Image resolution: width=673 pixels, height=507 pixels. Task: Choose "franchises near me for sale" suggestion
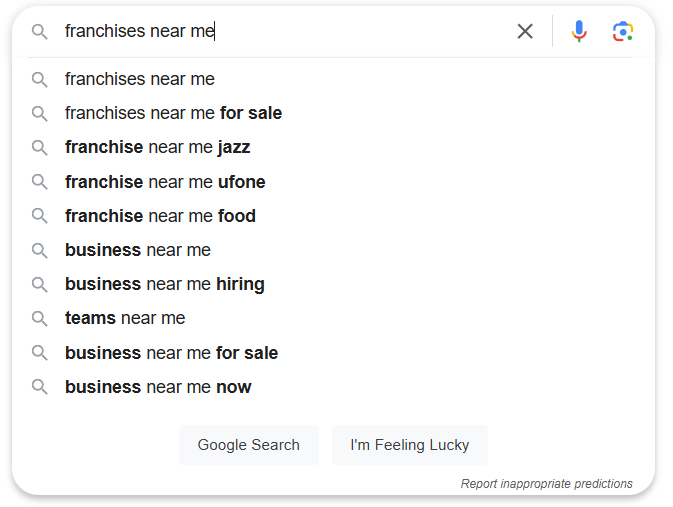click(x=173, y=113)
